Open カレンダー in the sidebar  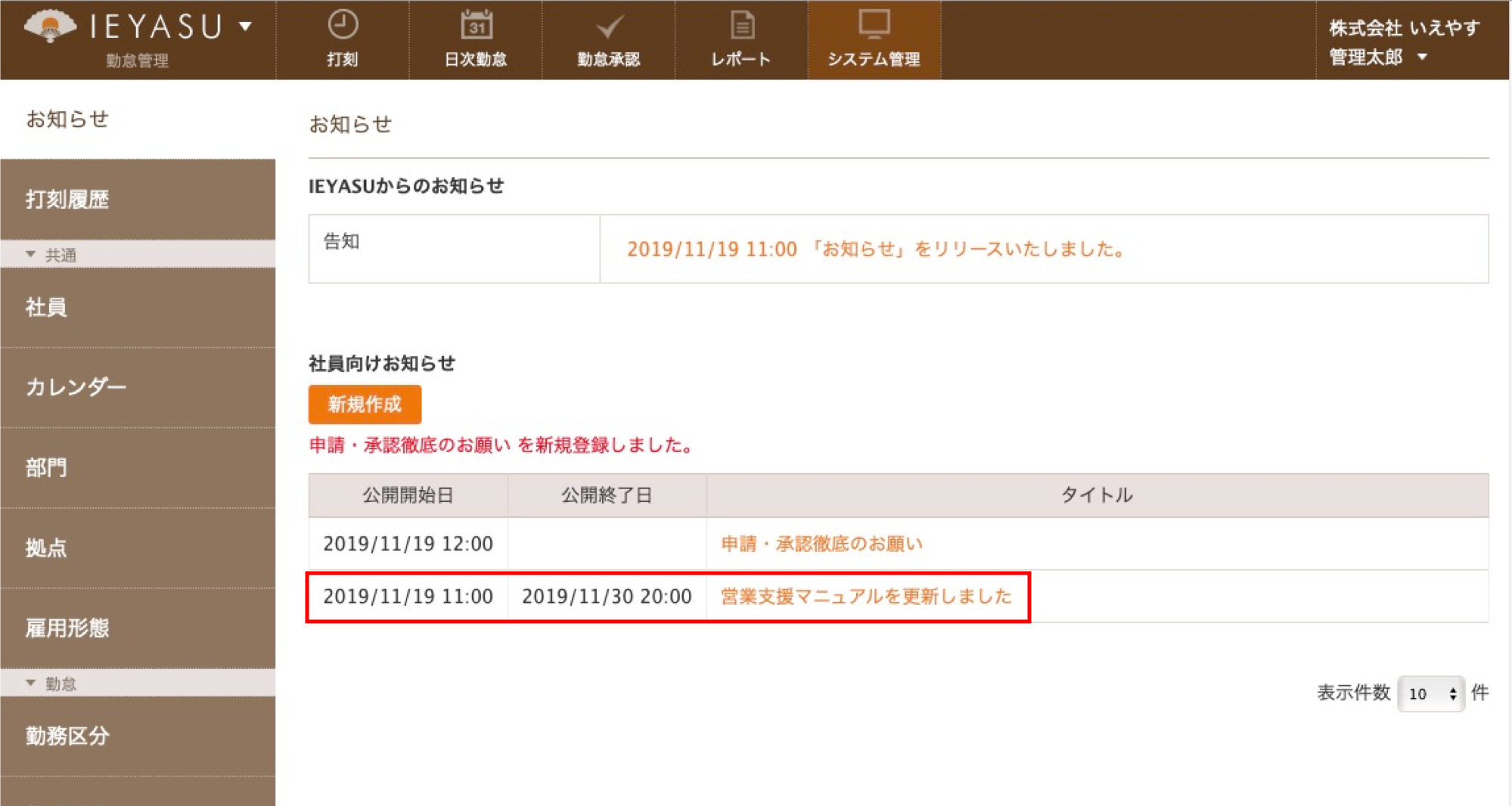click(x=138, y=388)
